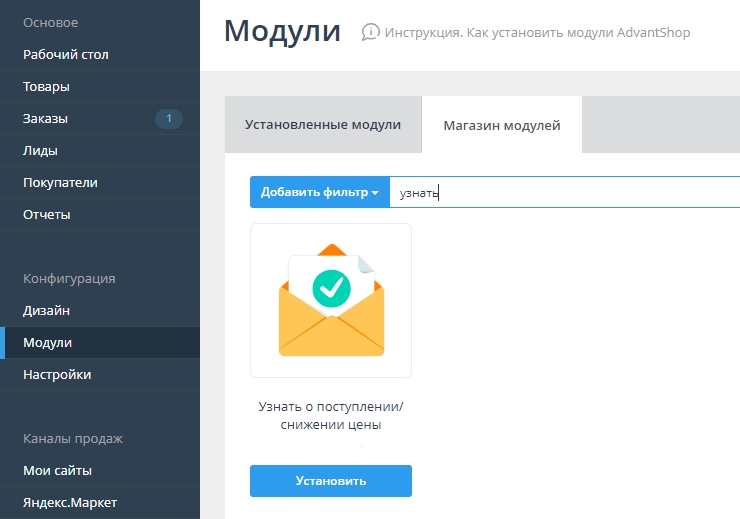740x519 pixels.
Task: Open Рабочий стол in the sidebar
Action: coord(66,55)
